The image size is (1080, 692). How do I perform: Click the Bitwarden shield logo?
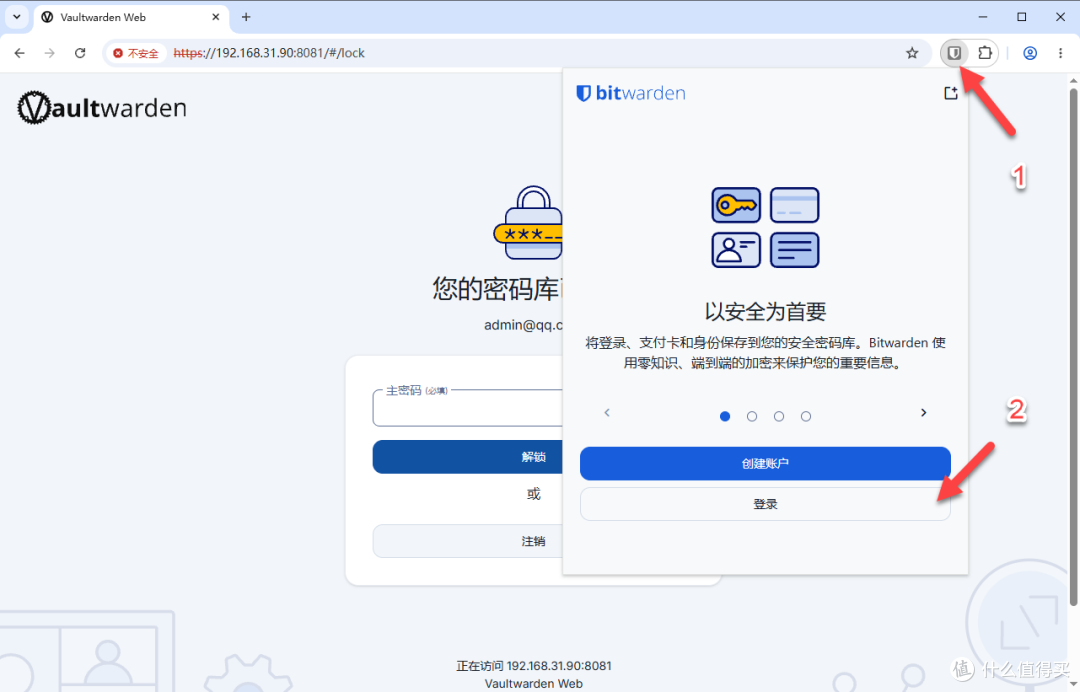[x=583, y=93]
